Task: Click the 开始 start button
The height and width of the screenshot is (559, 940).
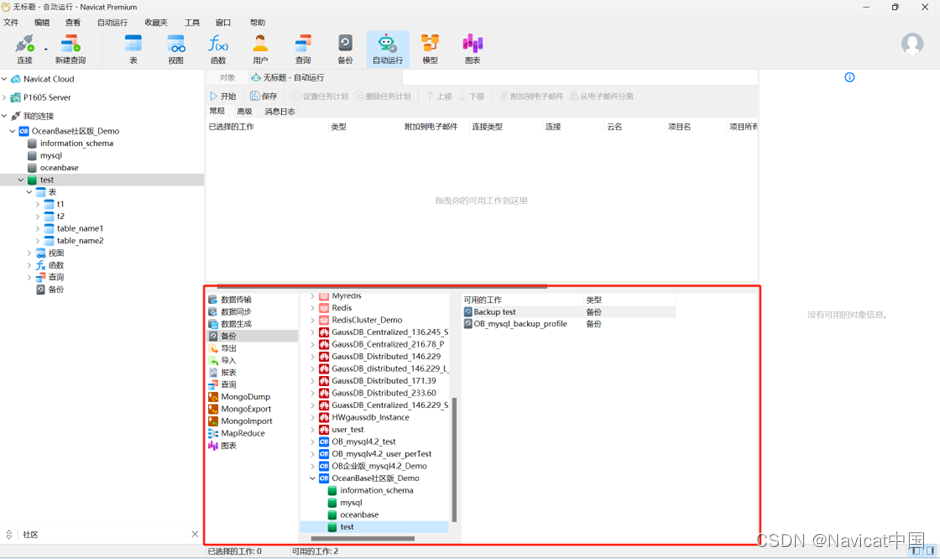Action: click(223, 96)
